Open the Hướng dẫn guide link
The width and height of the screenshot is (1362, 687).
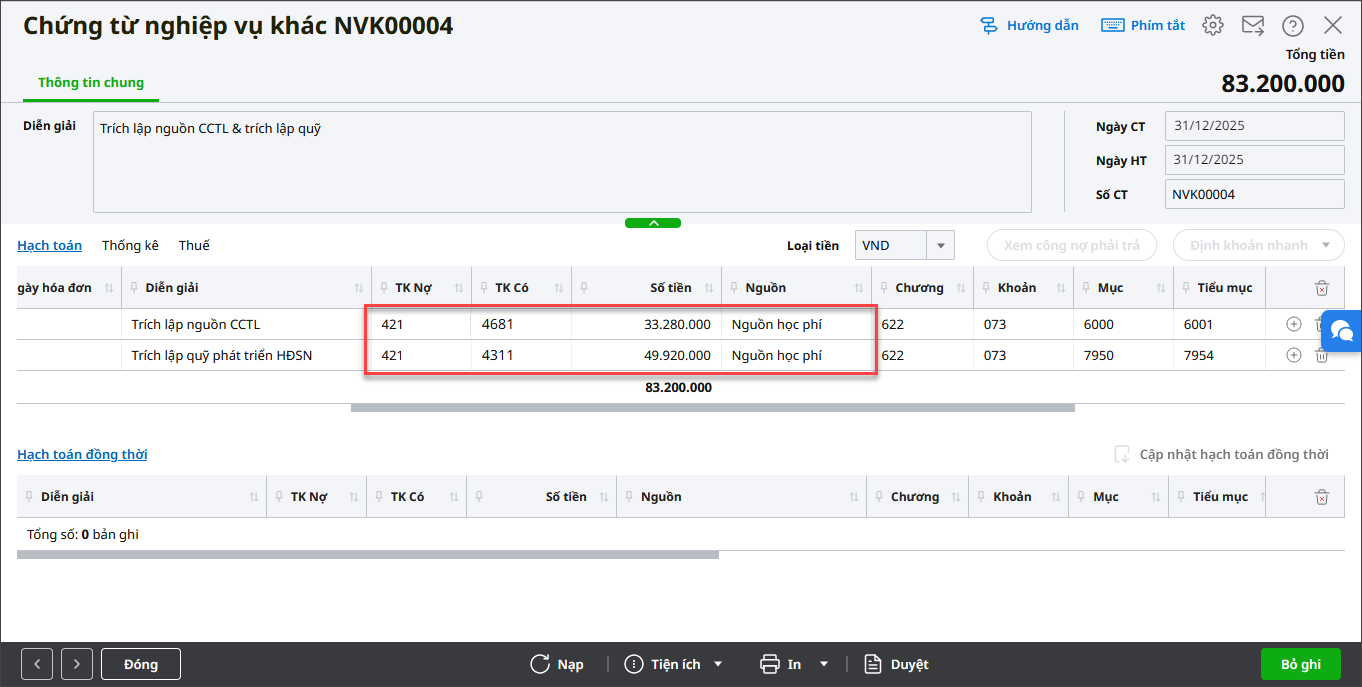pyautogui.click(x=1029, y=26)
